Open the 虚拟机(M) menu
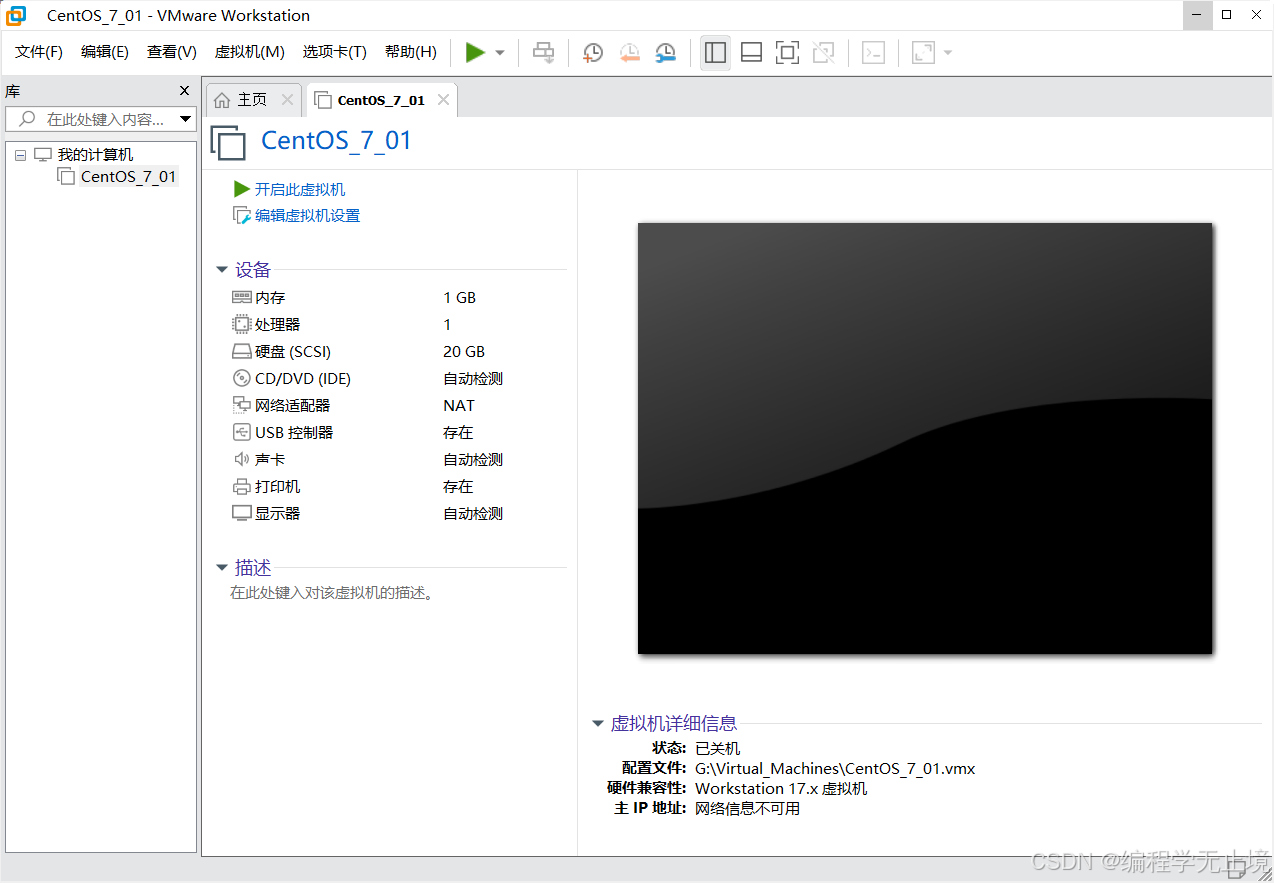Image resolution: width=1274 pixels, height=883 pixels. 249,52
